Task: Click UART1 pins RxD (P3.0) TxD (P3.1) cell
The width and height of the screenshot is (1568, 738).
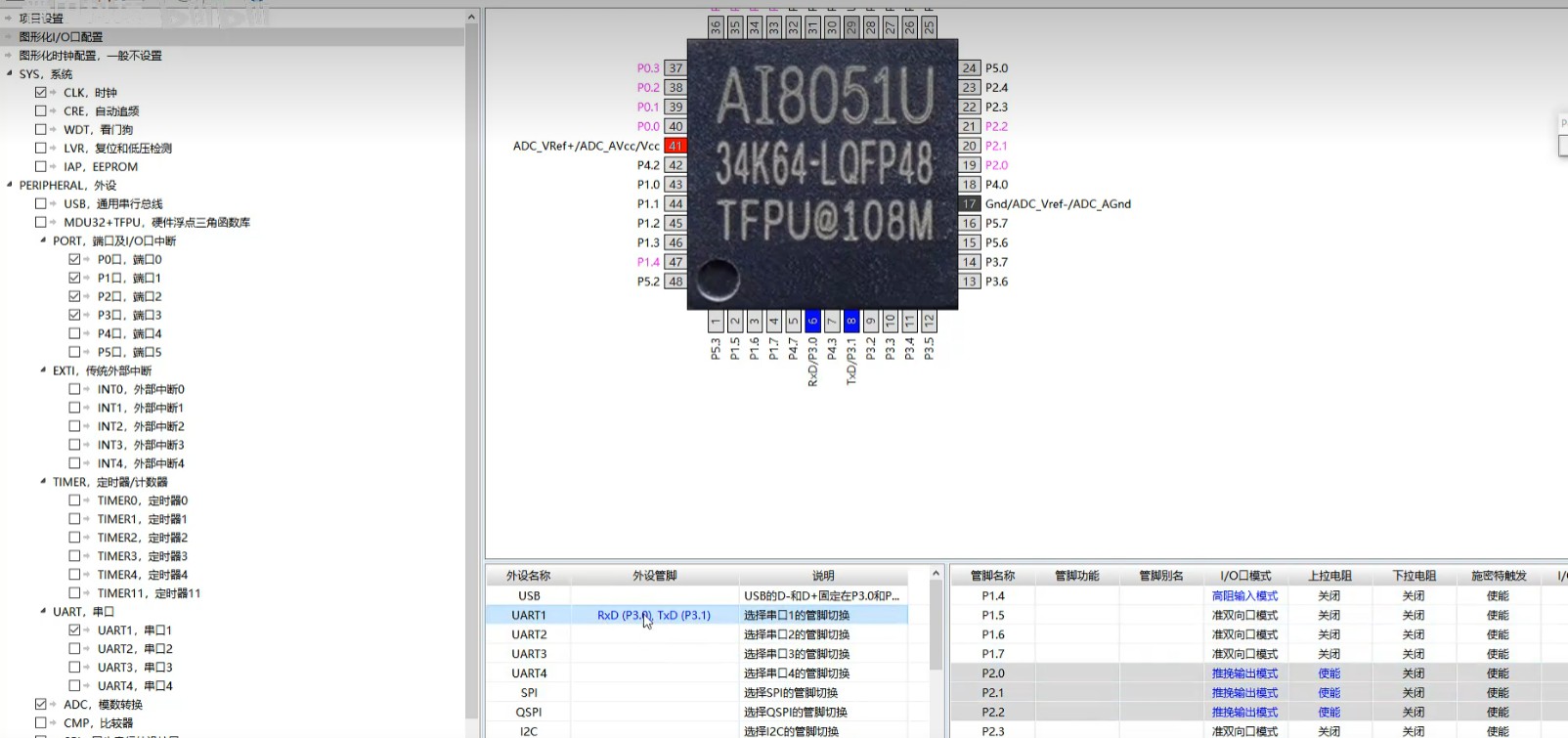Action: 654,615
